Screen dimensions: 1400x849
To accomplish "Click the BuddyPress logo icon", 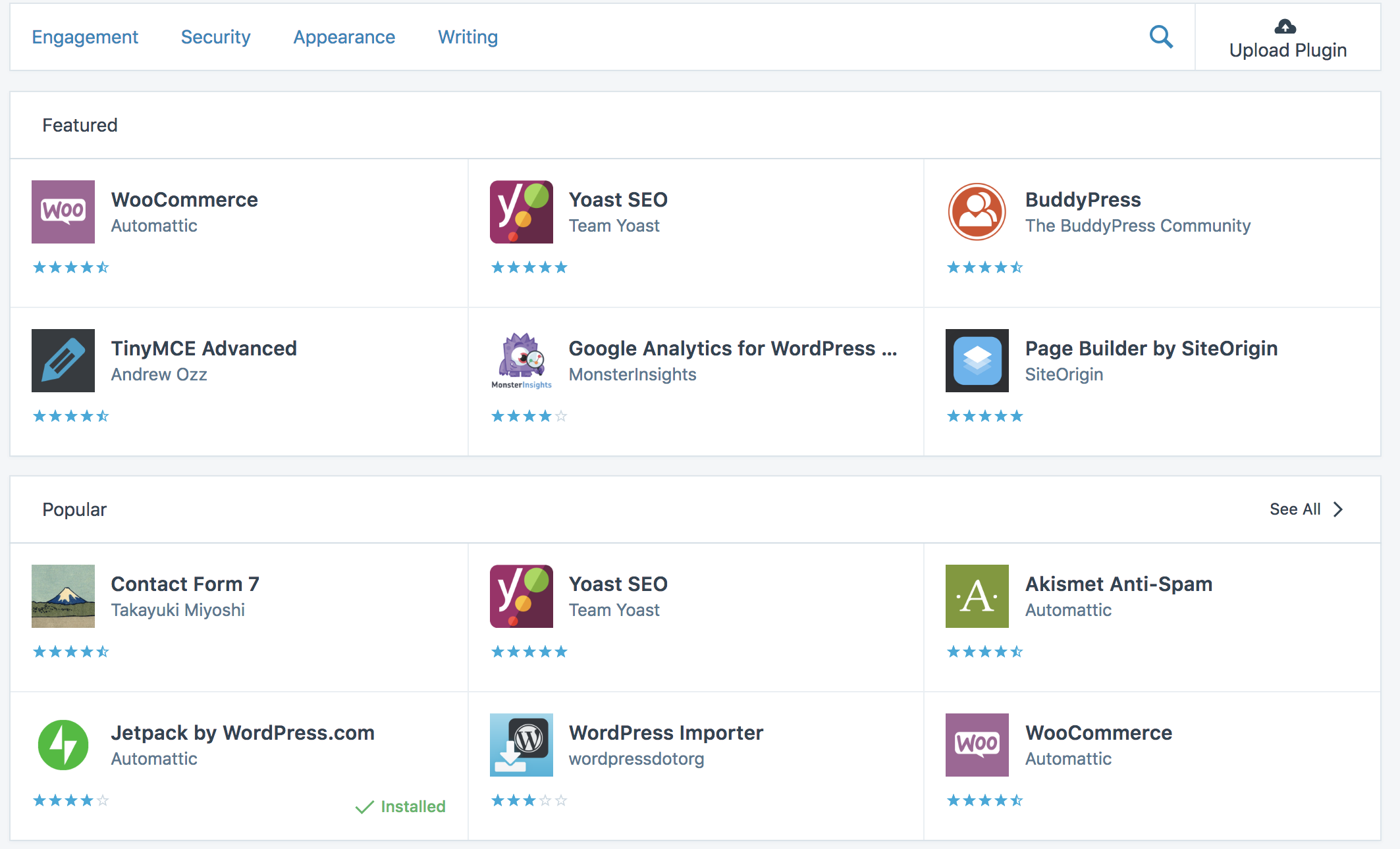I will point(977,212).
